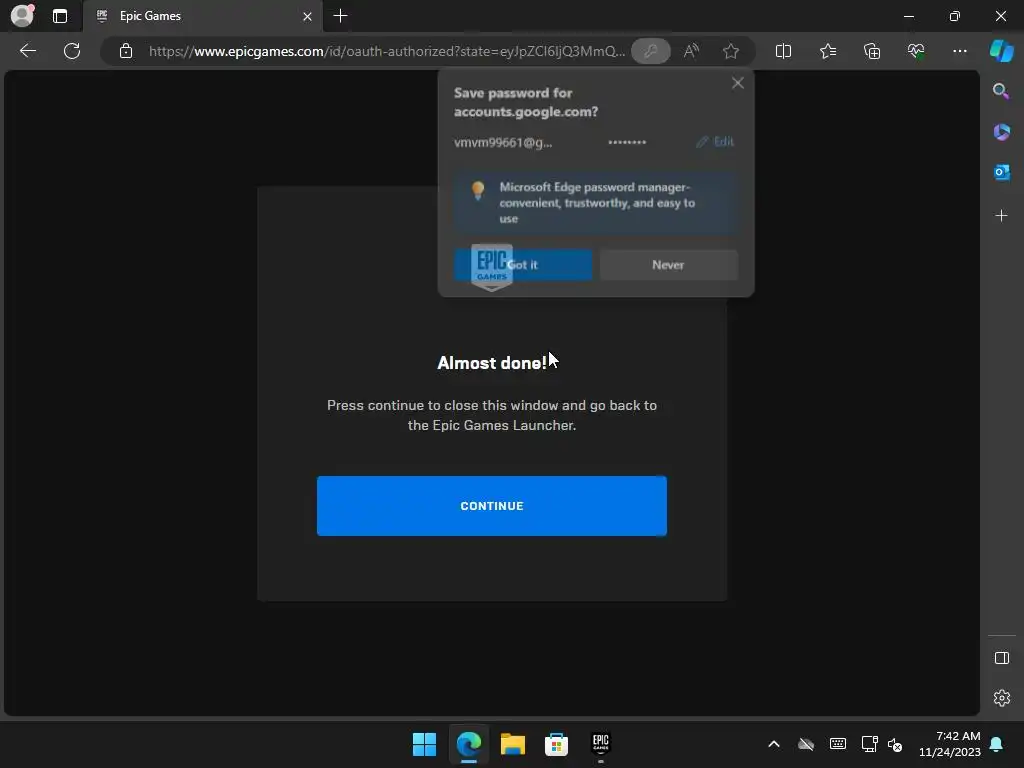Open network and volume quick settings
The width and height of the screenshot is (1024, 768).
(x=882, y=744)
